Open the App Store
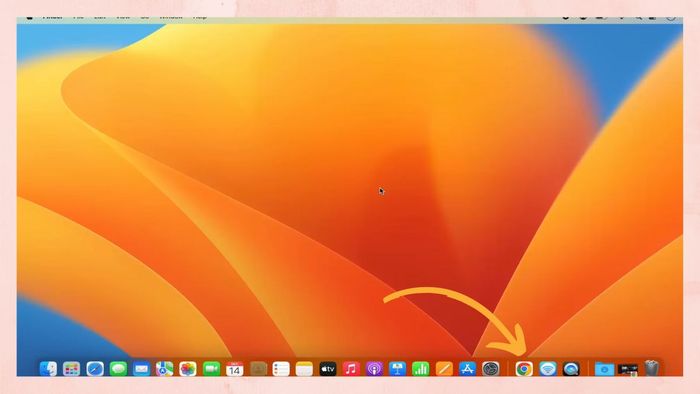The height and width of the screenshot is (394, 700). [x=467, y=369]
